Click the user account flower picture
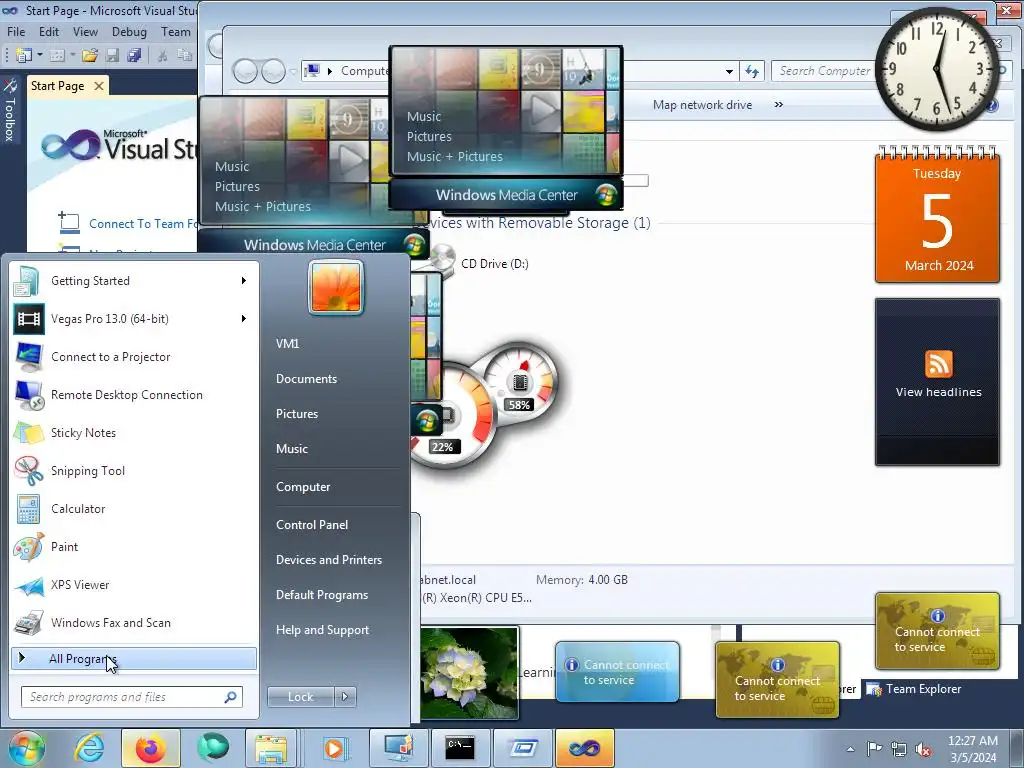This screenshot has height=768, width=1024. click(x=336, y=287)
